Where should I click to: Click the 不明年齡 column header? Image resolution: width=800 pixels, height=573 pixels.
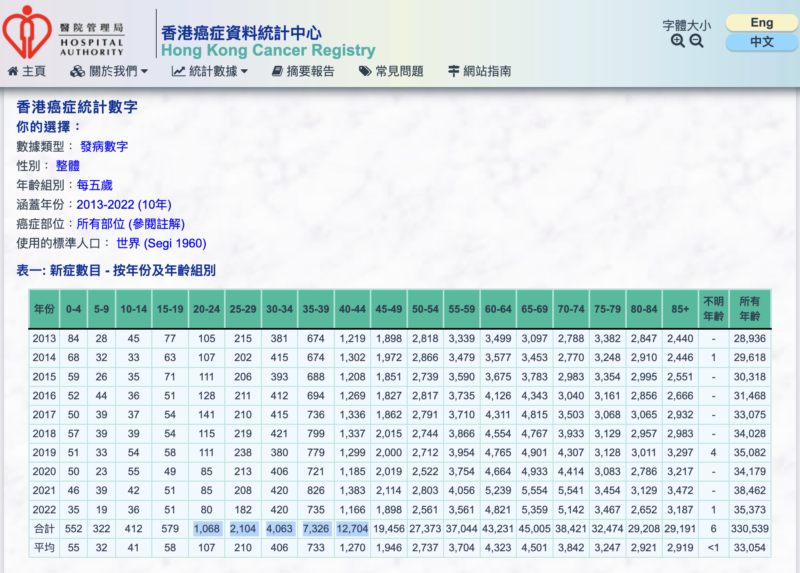pyautogui.click(x=714, y=309)
